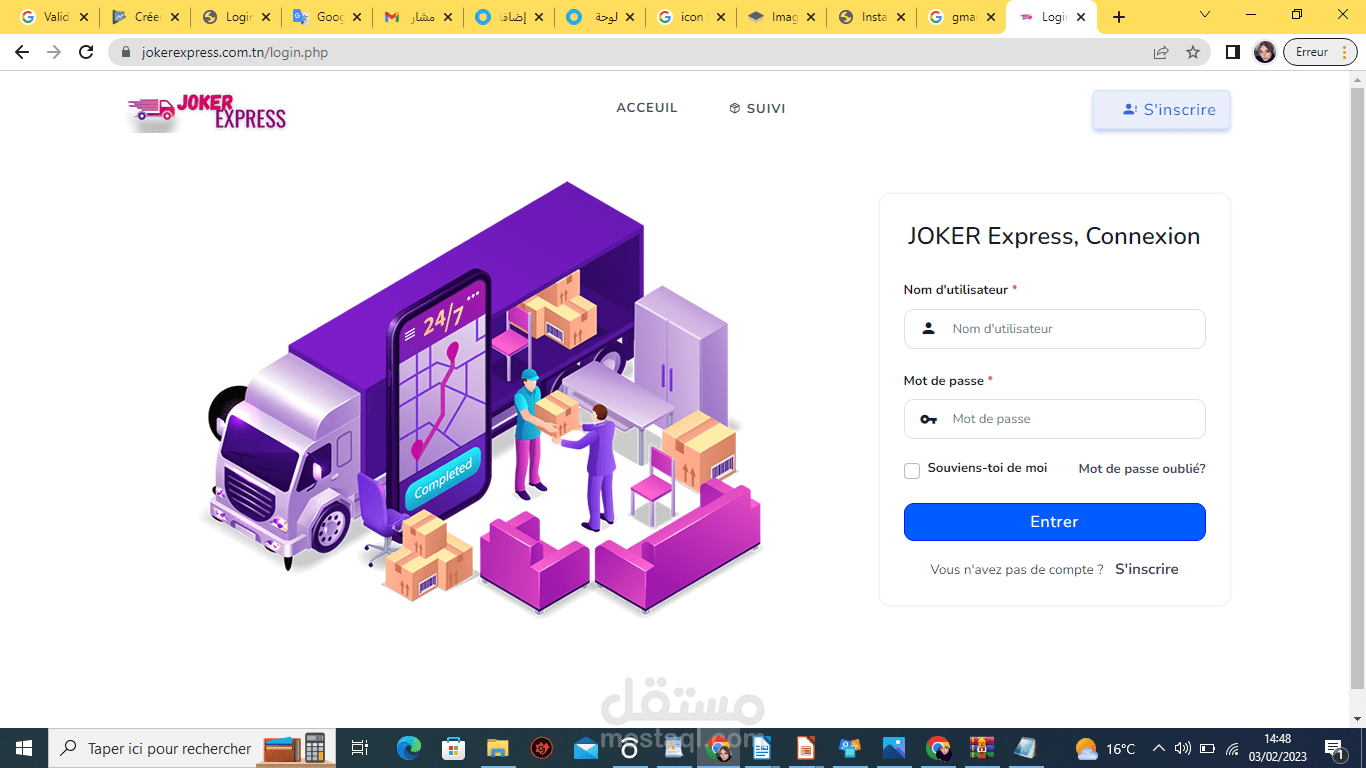Show hidden system tray icons
1366x768 pixels.
tap(1158, 749)
